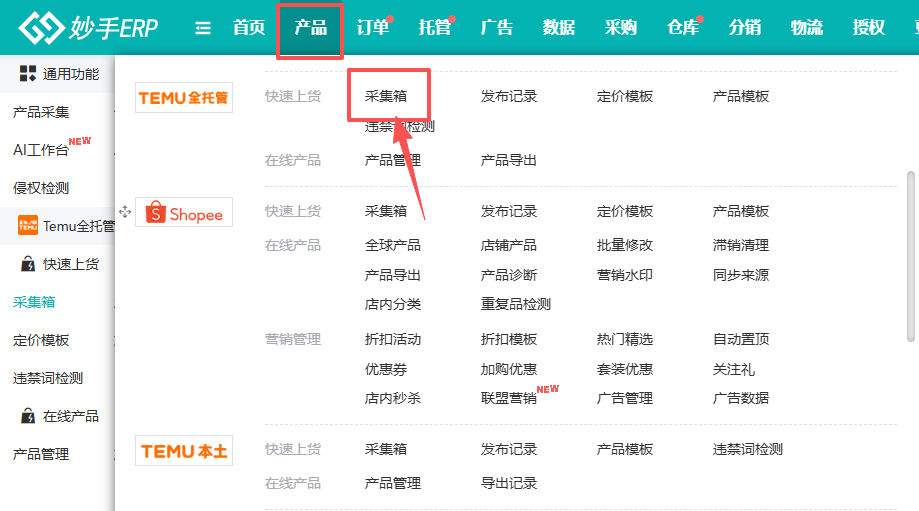Open 产品模板 under TEMU全托管
The height and width of the screenshot is (511, 919).
[741, 96]
